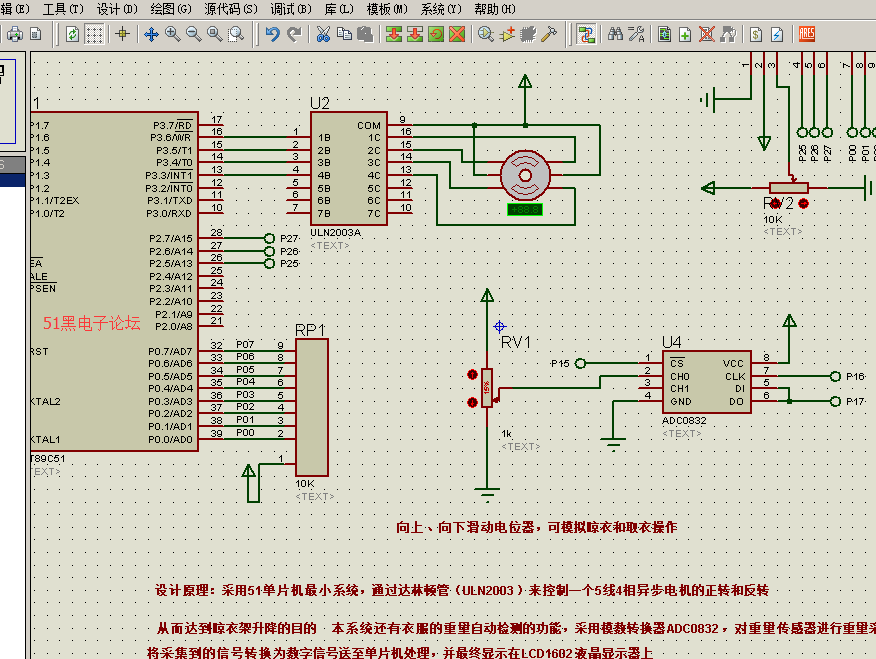Open the 库(L) menu
Image resolution: width=876 pixels, height=659 pixels.
coord(339,9)
